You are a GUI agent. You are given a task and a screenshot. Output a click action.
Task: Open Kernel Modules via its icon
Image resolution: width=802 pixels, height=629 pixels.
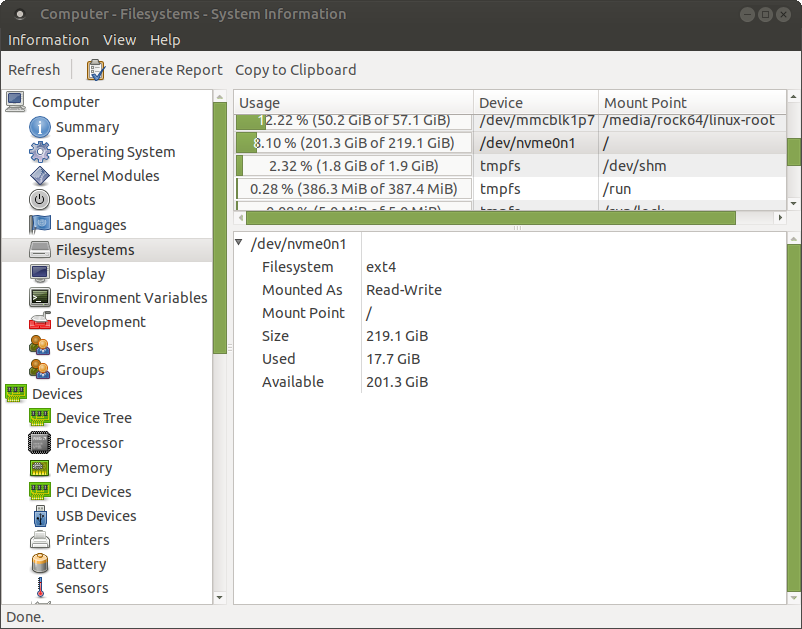click(x=40, y=176)
